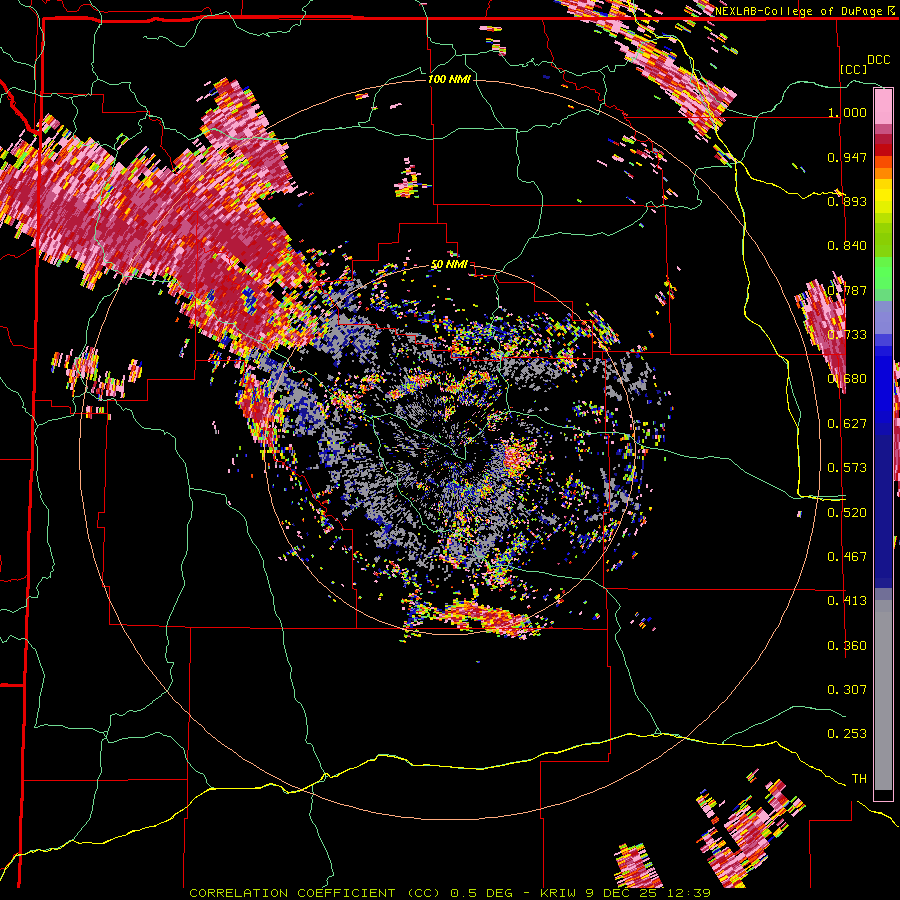Pick the bright green color bar segment
900x900 pixels.
(x=883, y=273)
